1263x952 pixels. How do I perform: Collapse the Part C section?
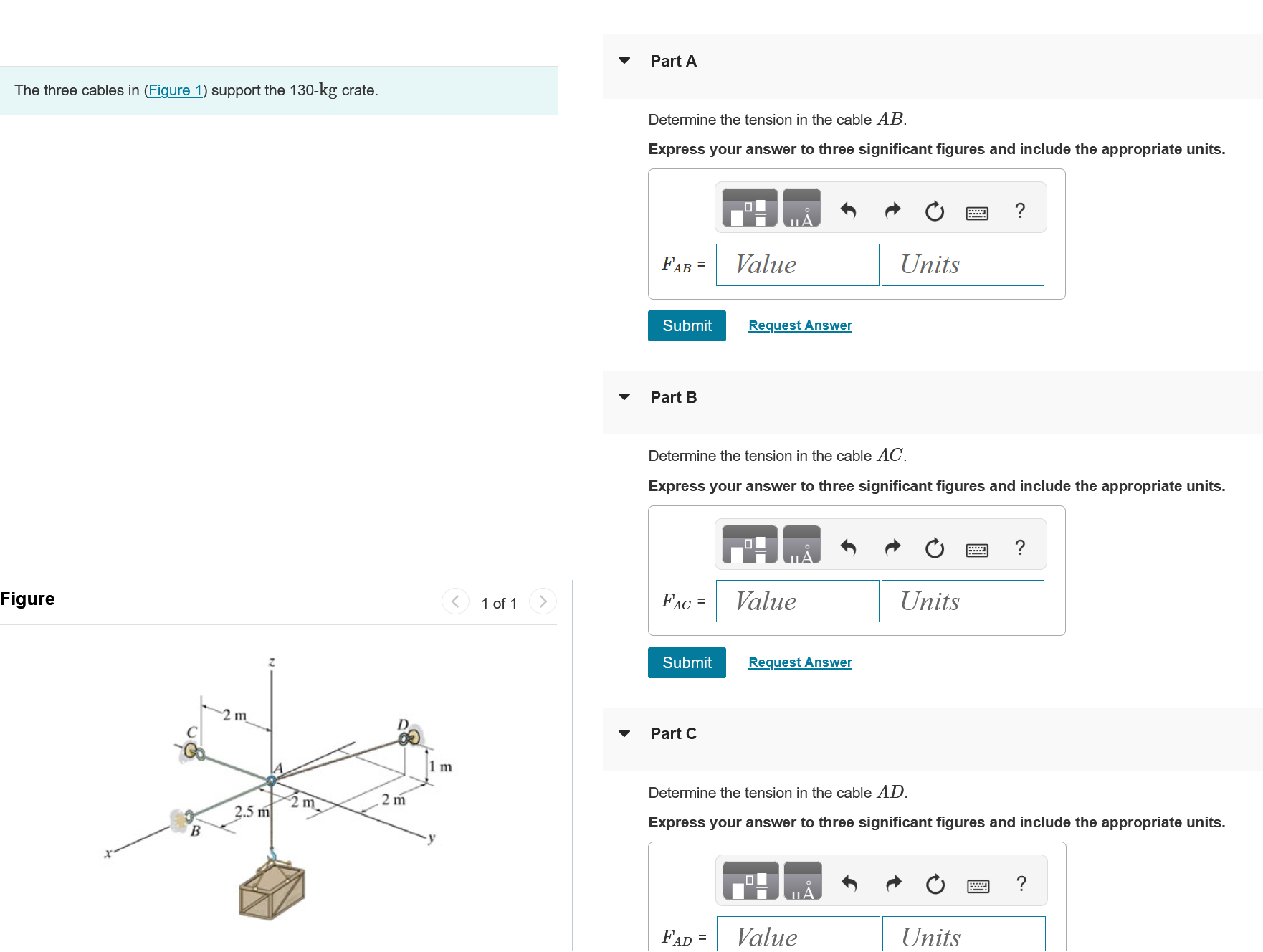click(x=624, y=733)
